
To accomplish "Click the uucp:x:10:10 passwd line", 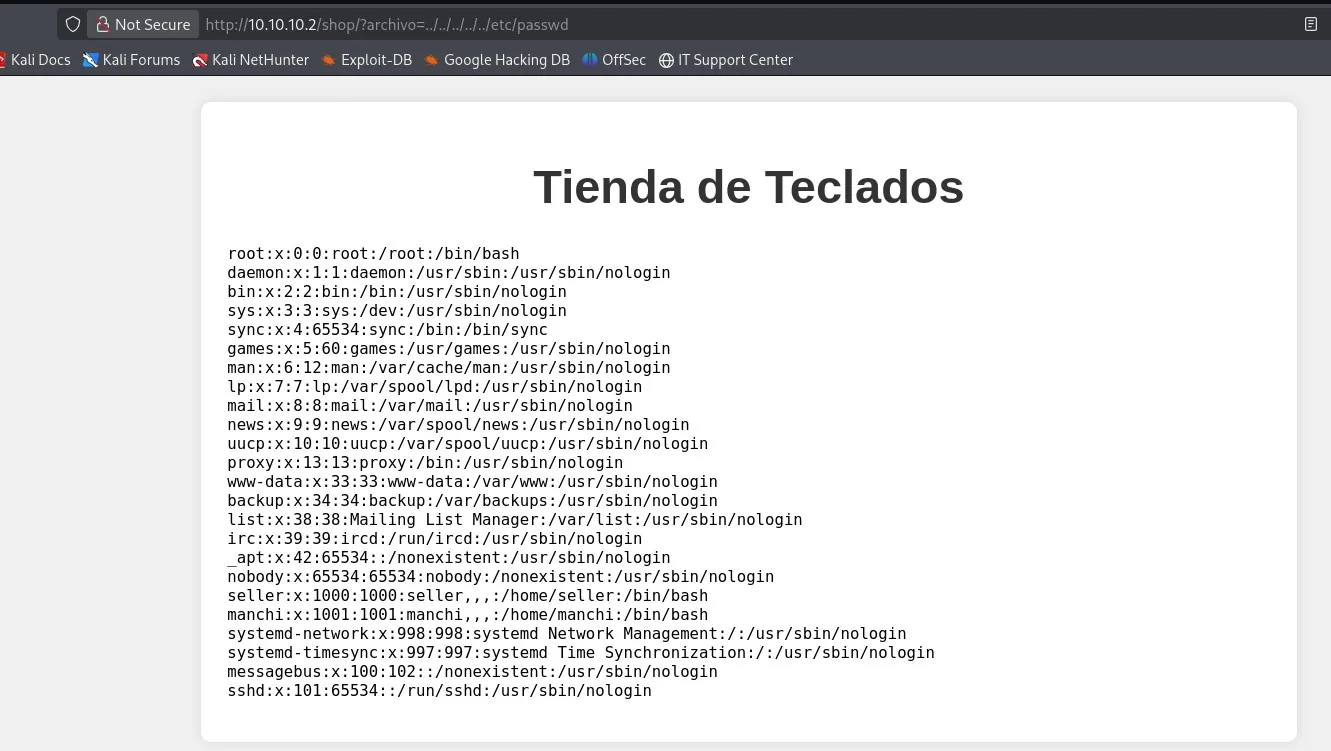I will coord(468,444).
